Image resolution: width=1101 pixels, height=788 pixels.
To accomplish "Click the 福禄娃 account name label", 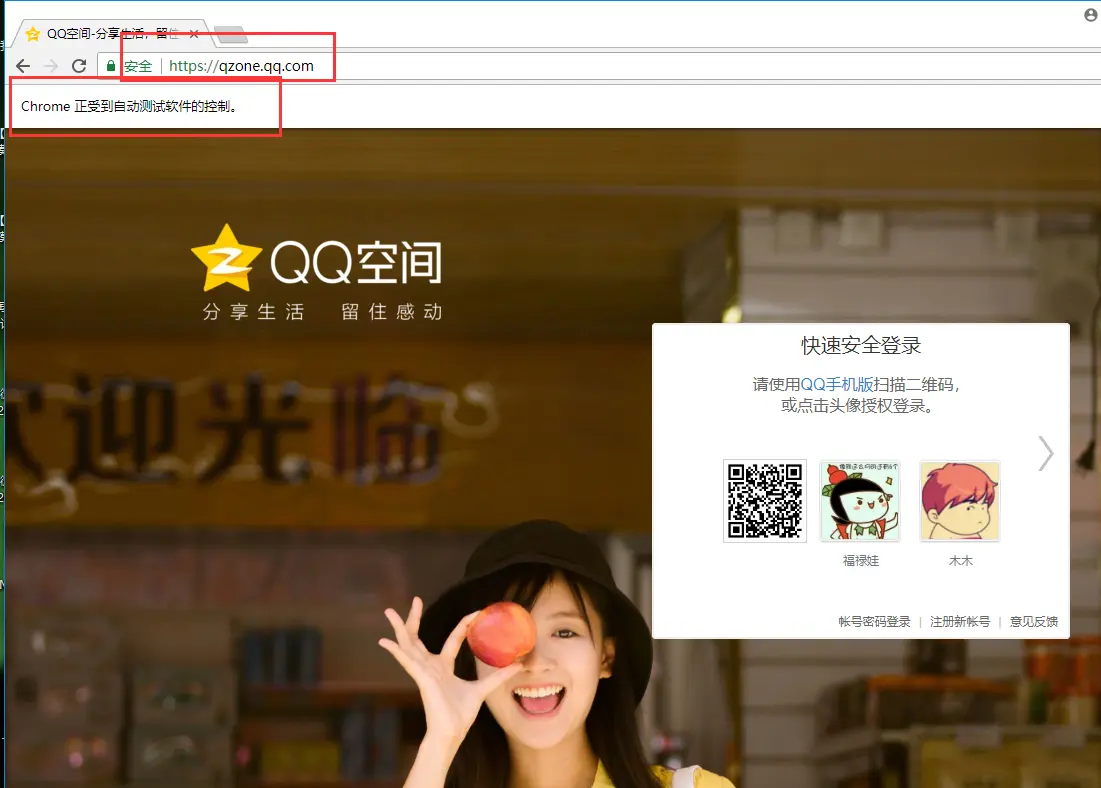I will point(861,560).
